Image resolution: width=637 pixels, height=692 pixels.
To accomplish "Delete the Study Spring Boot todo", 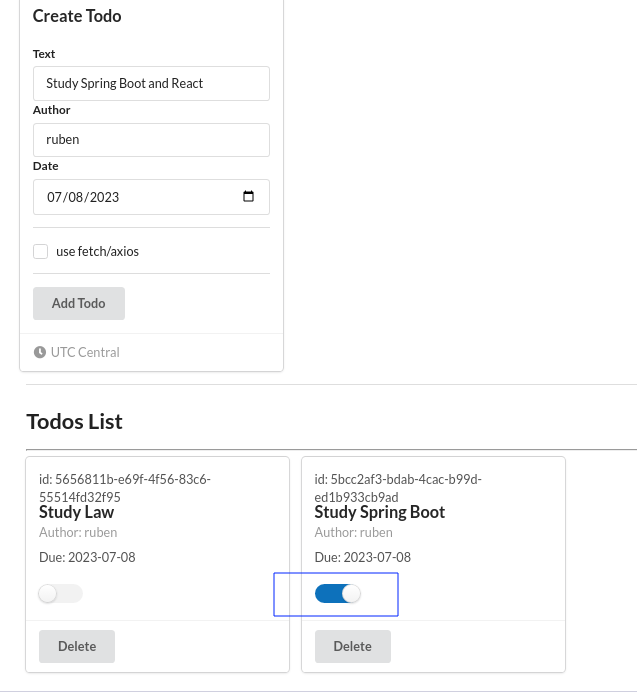I will click(x=353, y=646).
